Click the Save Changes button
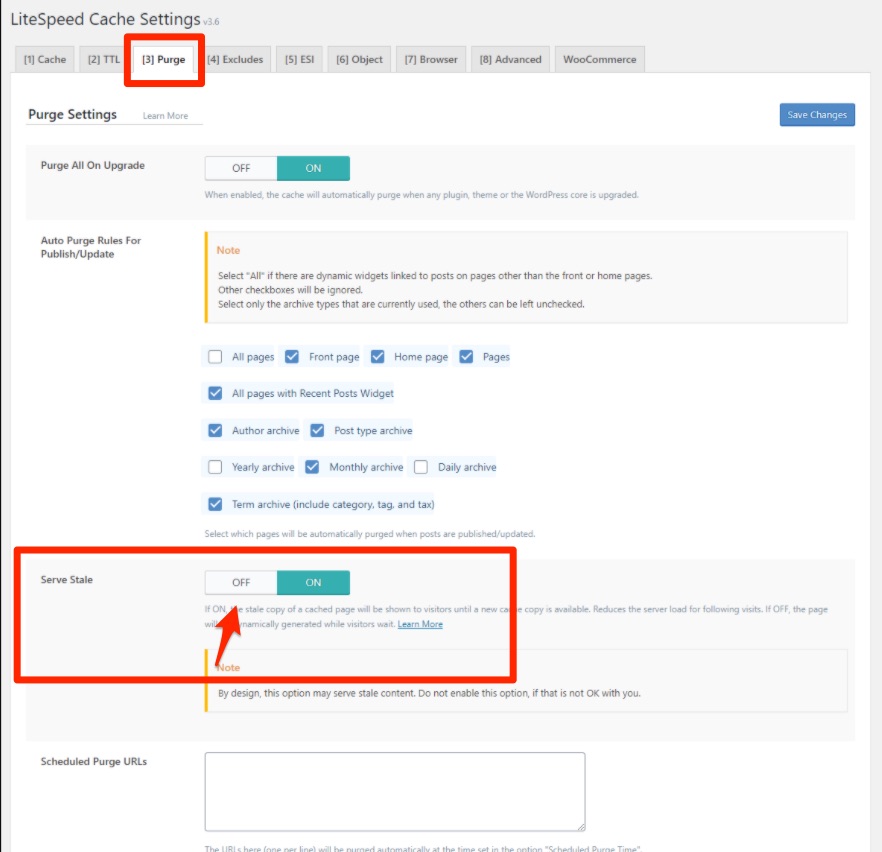 (816, 115)
